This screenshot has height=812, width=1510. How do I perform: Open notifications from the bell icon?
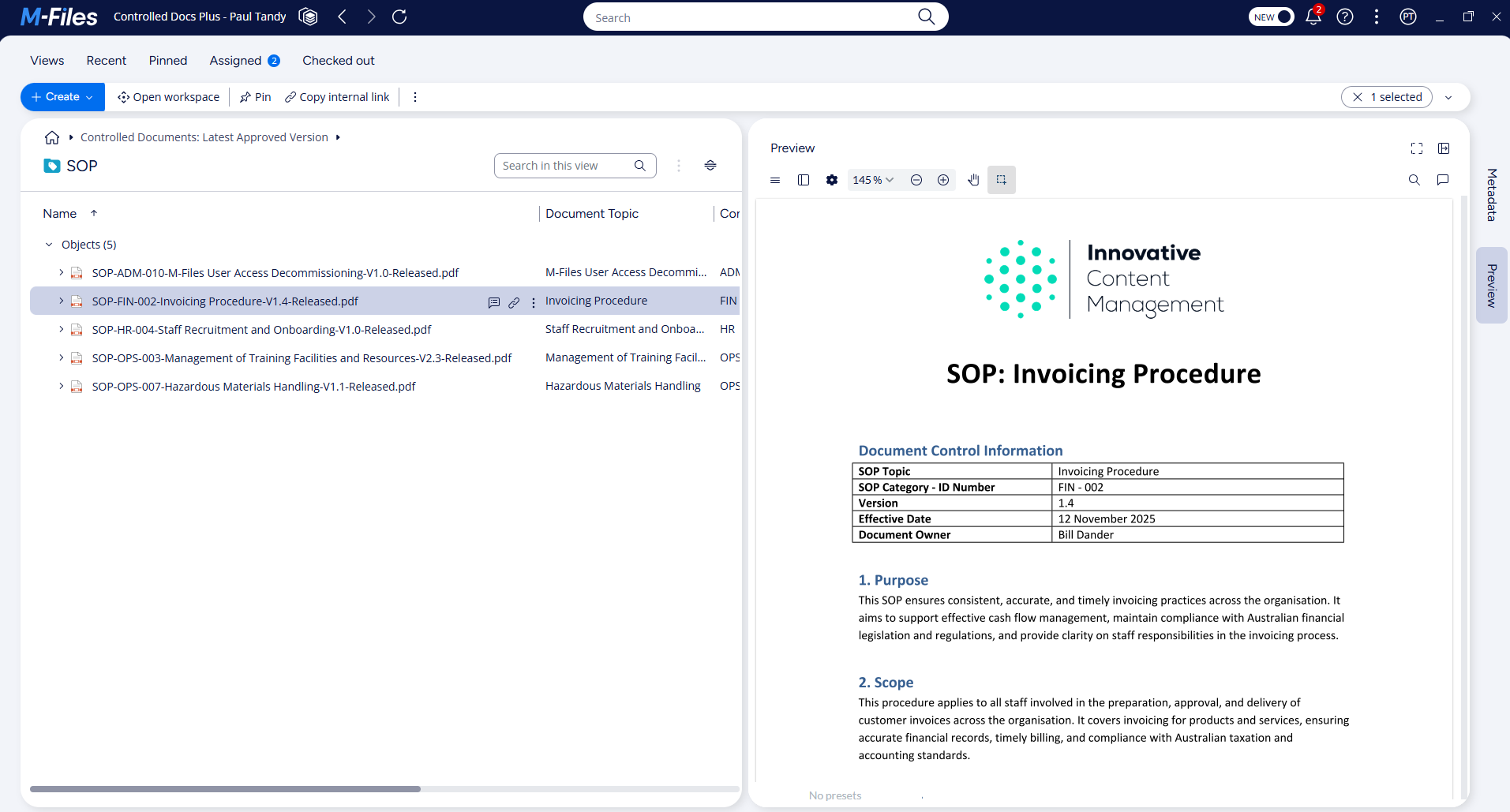click(x=1313, y=16)
